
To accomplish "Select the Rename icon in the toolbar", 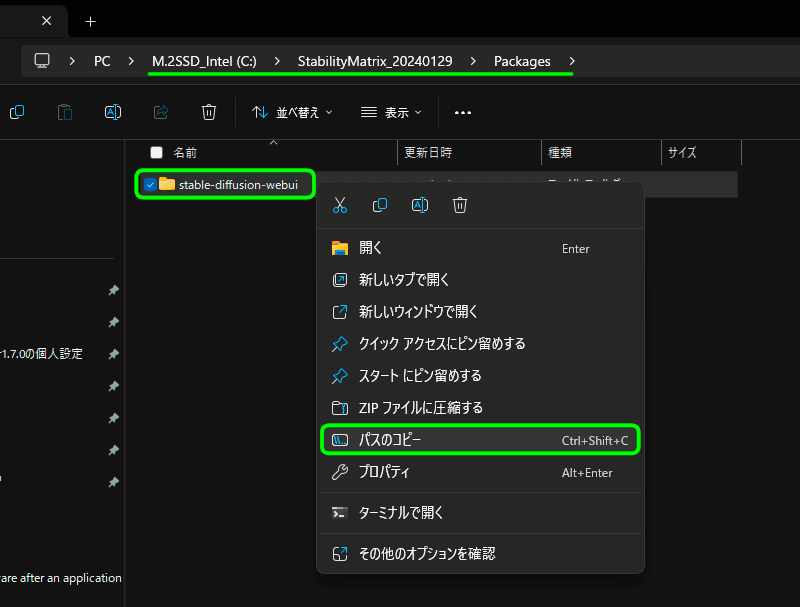I will [112, 112].
